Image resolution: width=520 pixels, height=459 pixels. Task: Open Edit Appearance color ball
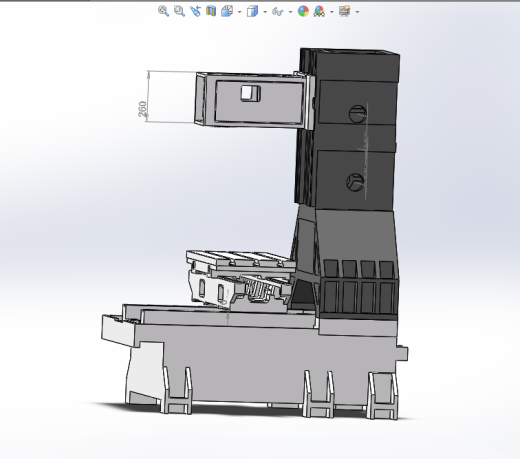303,11
